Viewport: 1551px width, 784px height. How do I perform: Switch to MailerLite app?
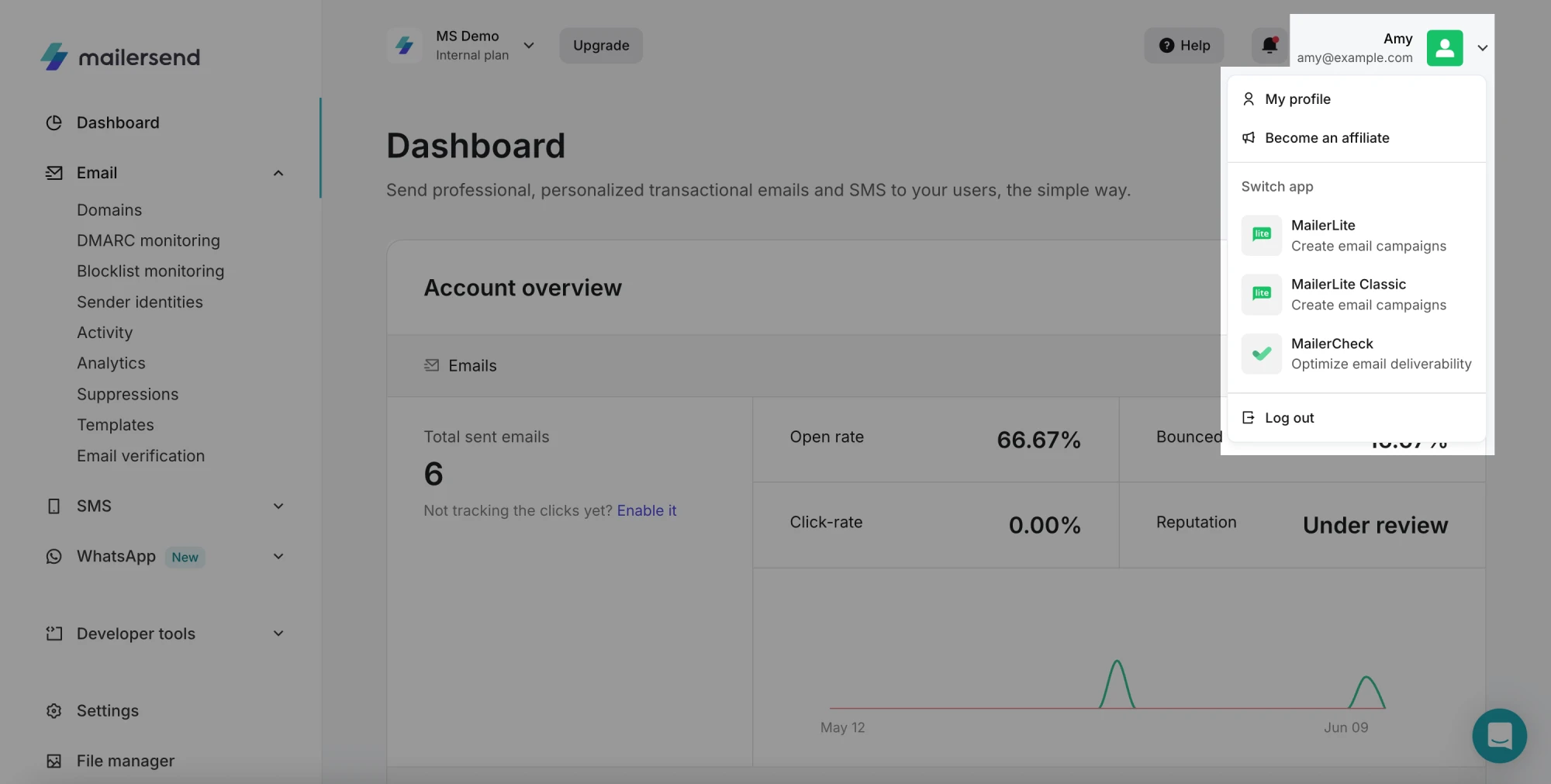pos(1356,235)
